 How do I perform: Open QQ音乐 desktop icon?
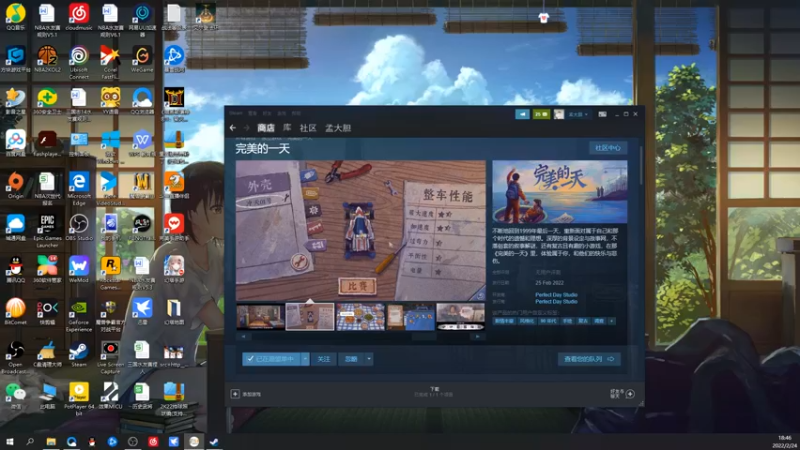[x=15, y=17]
